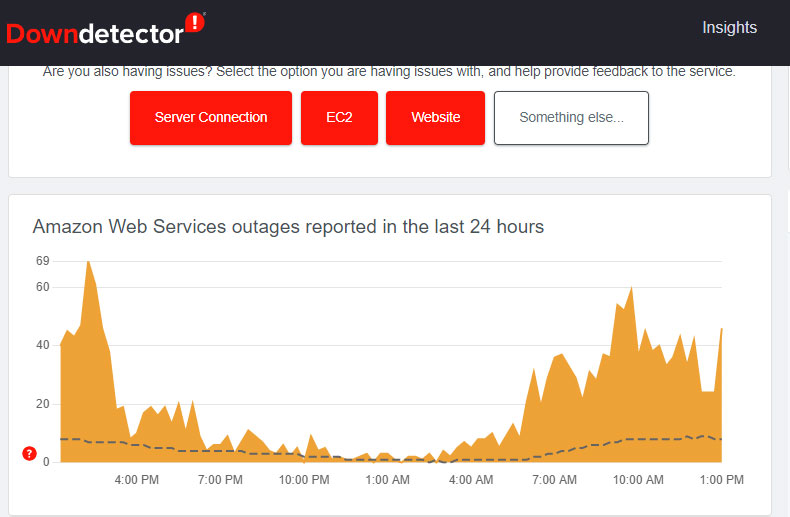Screen dimensions: 790x517
Task: Click the Downdetector logo
Action: coord(106,30)
